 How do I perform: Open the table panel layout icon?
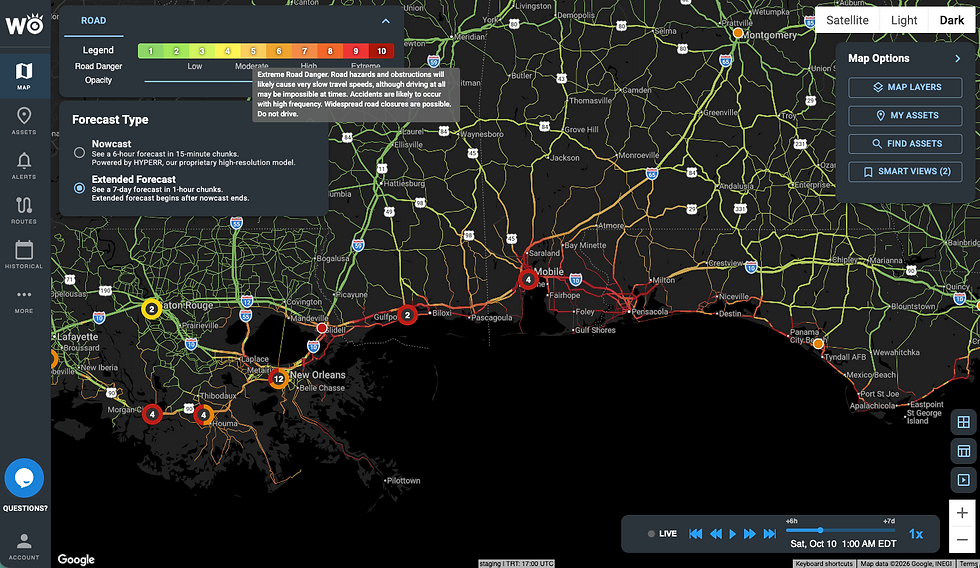963,451
